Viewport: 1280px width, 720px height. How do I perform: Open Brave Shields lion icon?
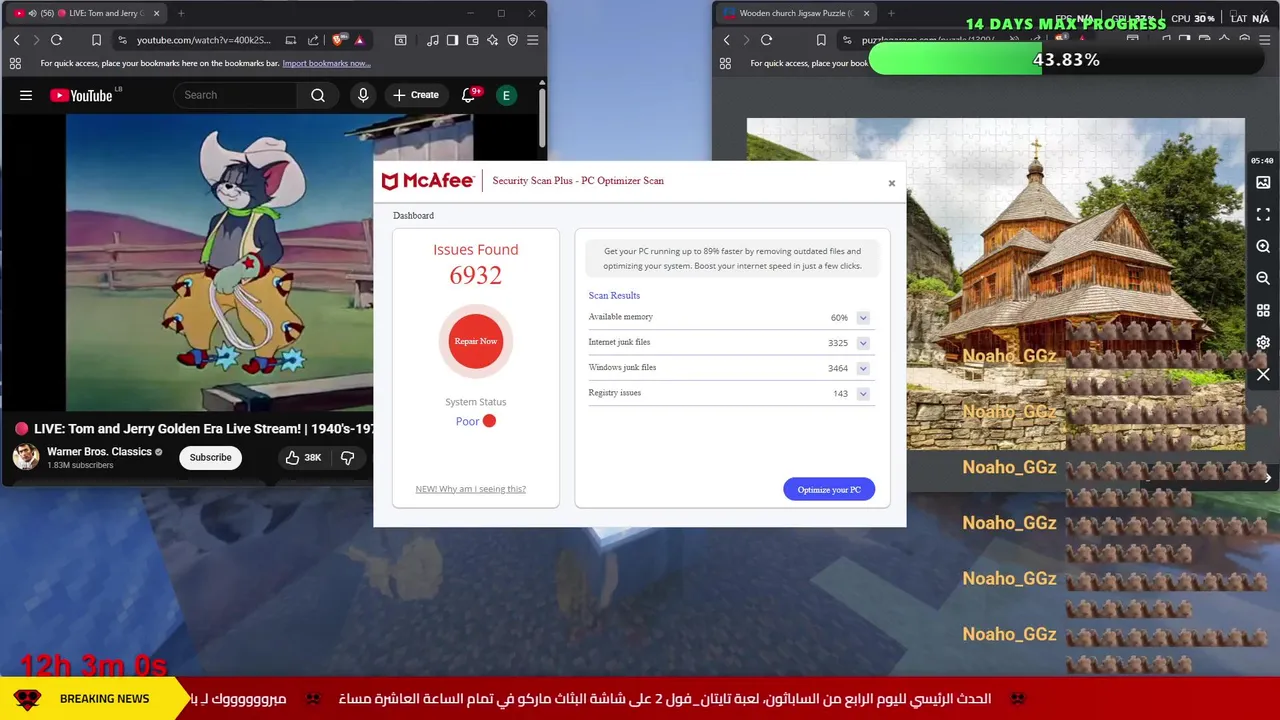click(x=338, y=40)
